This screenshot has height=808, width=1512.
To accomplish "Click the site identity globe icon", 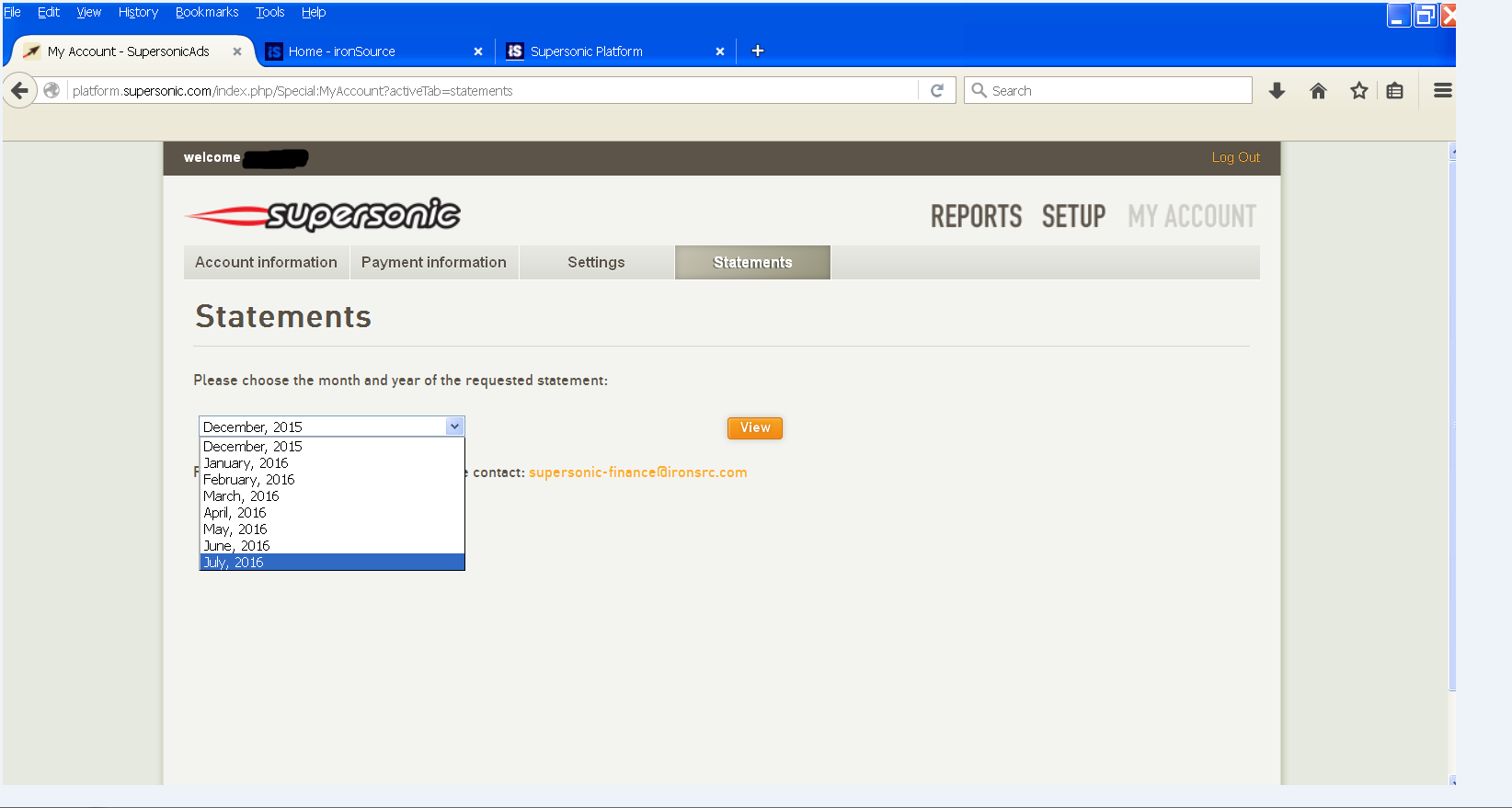I will pyautogui.click(x=52, y=90).
